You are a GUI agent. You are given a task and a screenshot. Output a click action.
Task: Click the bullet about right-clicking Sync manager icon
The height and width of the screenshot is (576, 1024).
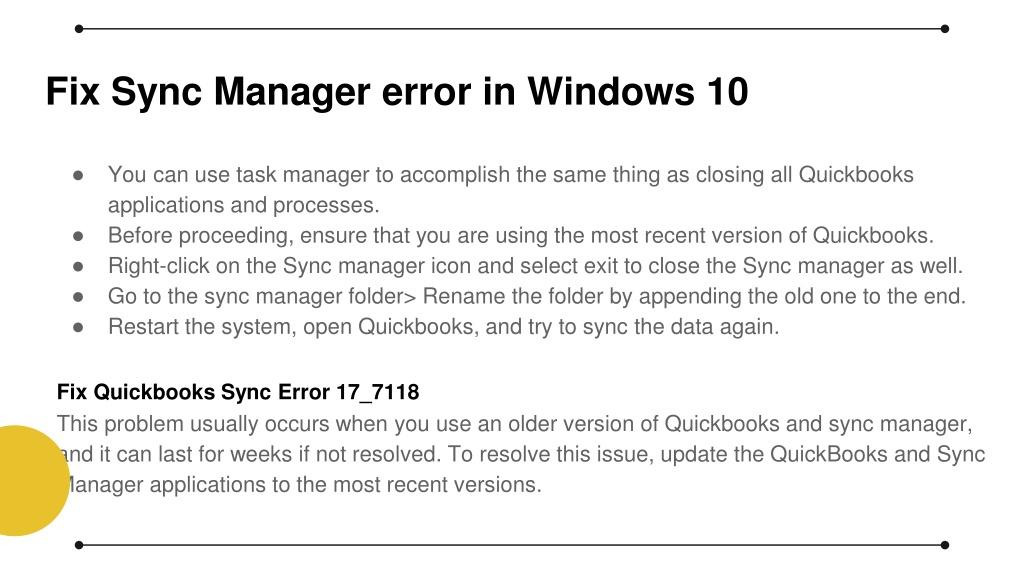point(535,266)
